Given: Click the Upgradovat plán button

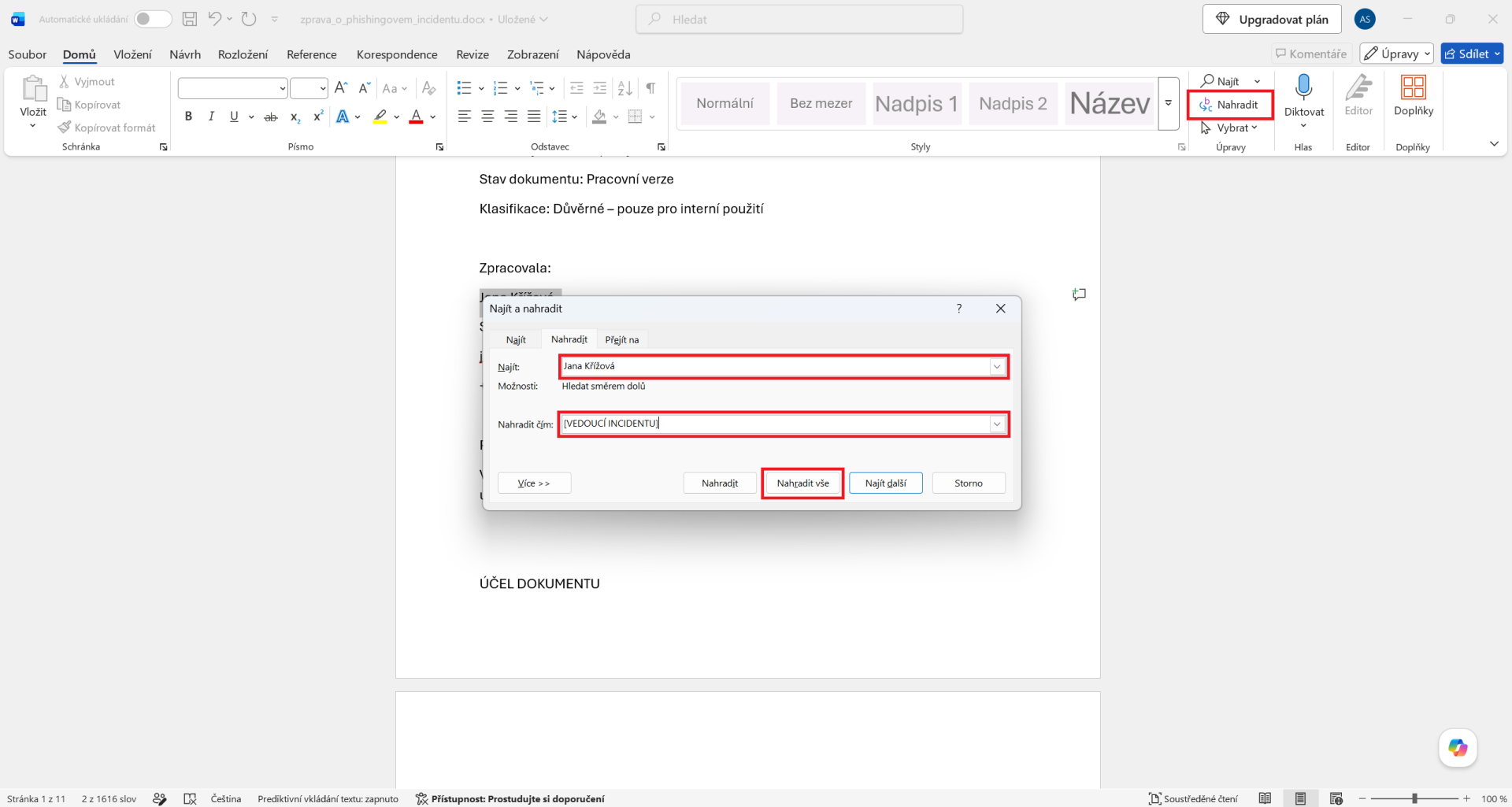Looking at the screenshot, I should pos(1272,19).
